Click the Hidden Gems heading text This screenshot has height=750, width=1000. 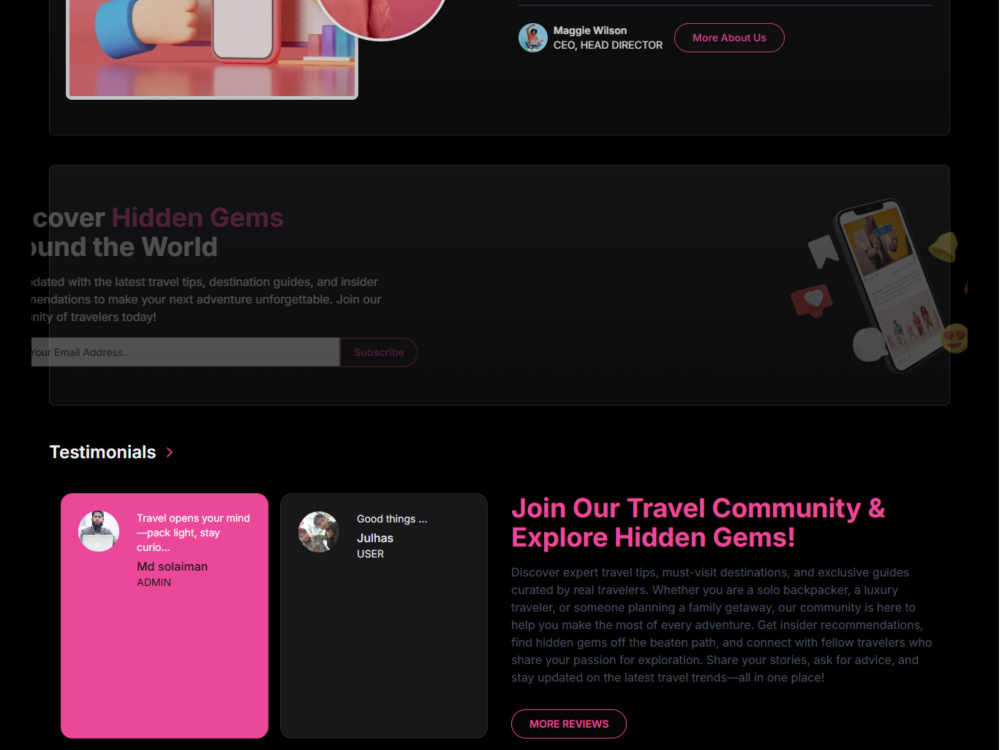(x=198, y=217)
